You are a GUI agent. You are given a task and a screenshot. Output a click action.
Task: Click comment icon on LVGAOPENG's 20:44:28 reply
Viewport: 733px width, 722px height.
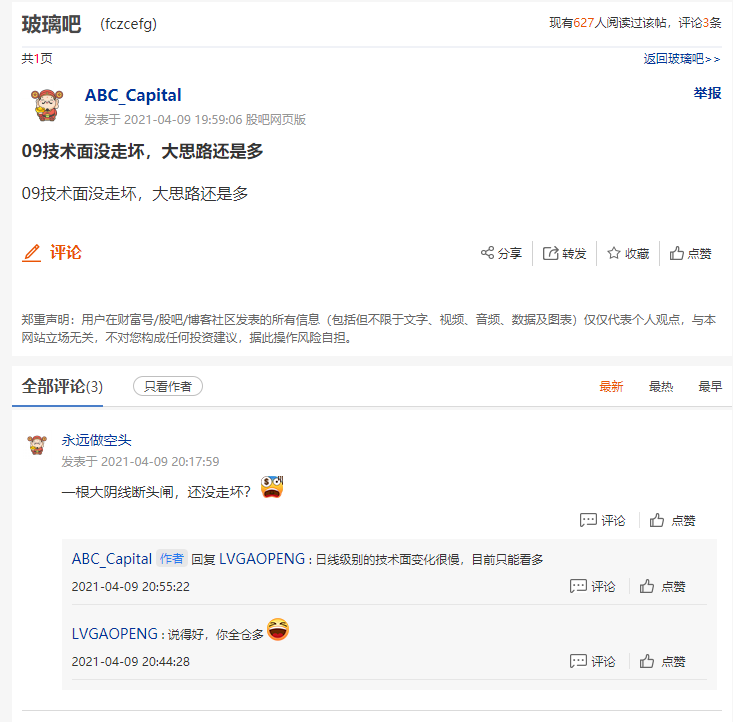[592, 661]
